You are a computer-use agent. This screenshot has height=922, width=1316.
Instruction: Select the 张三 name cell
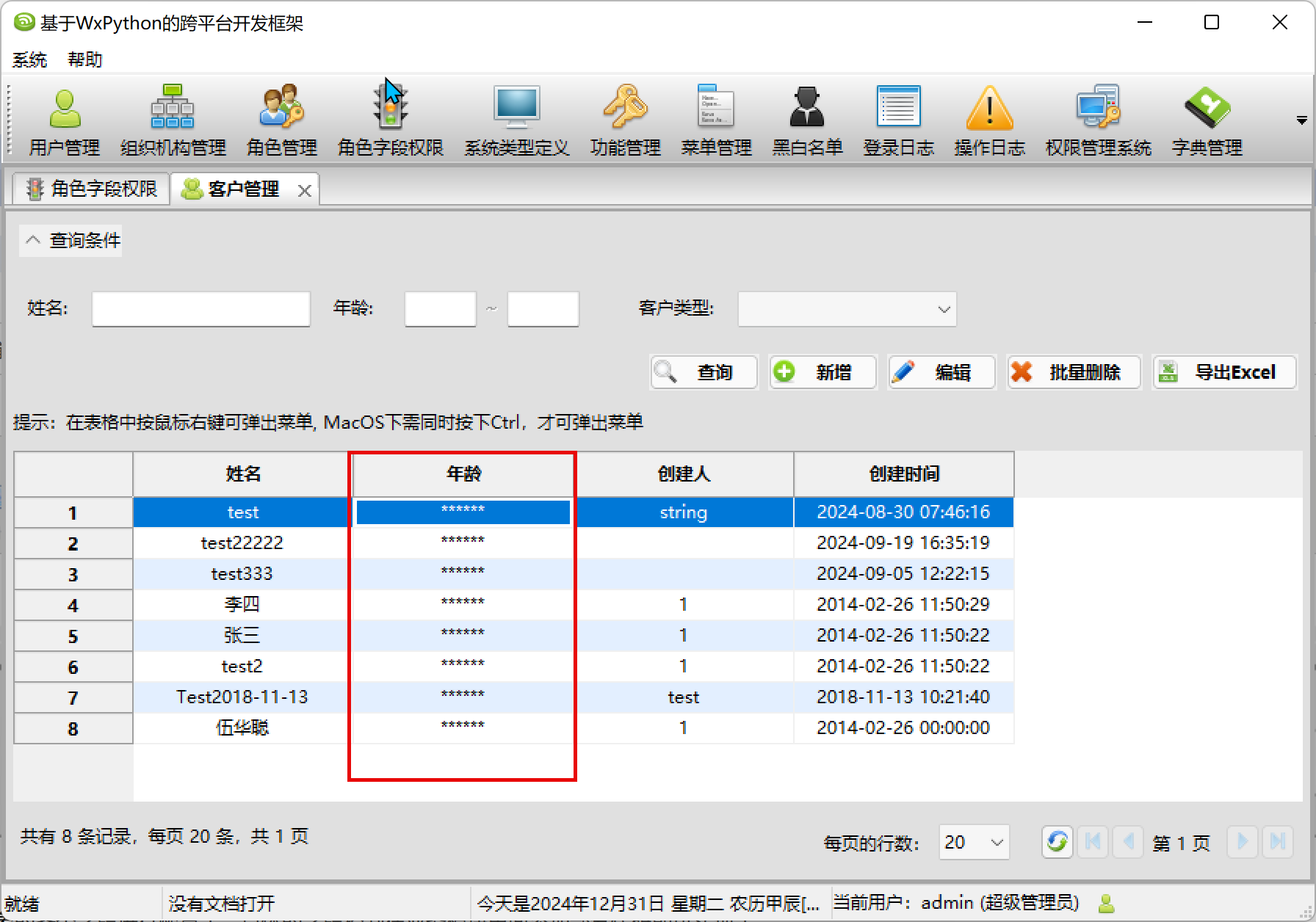tap(242, 636)
